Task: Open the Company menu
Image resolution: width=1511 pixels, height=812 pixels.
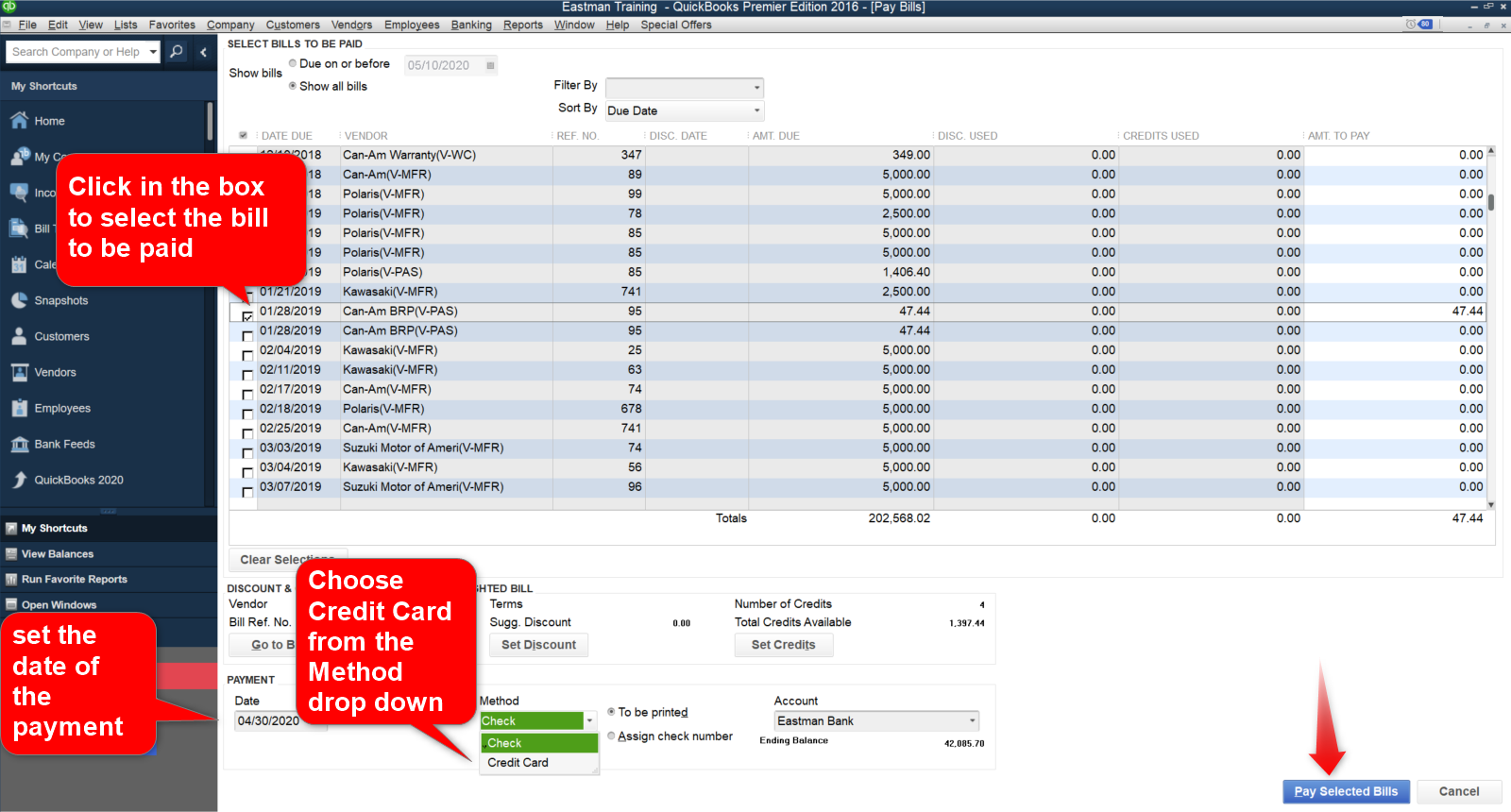Action: tap(230, 25)
